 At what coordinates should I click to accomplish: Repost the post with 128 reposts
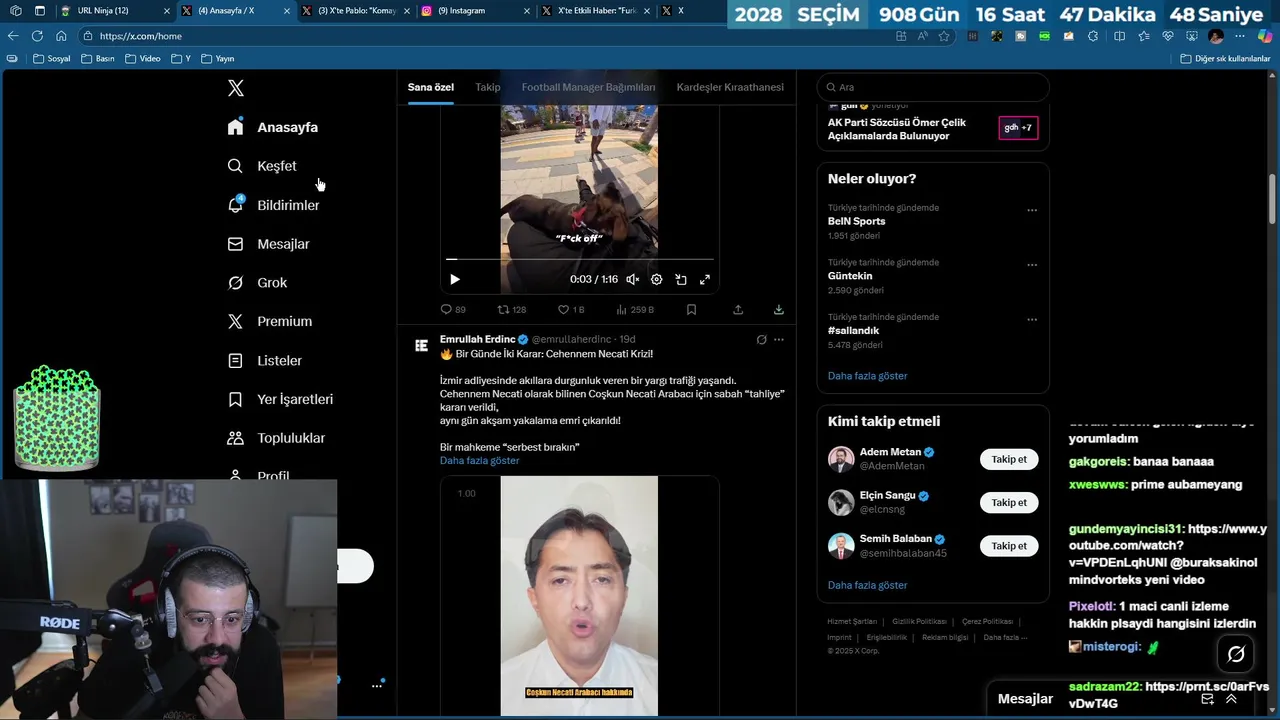click(x=512, y=310)
